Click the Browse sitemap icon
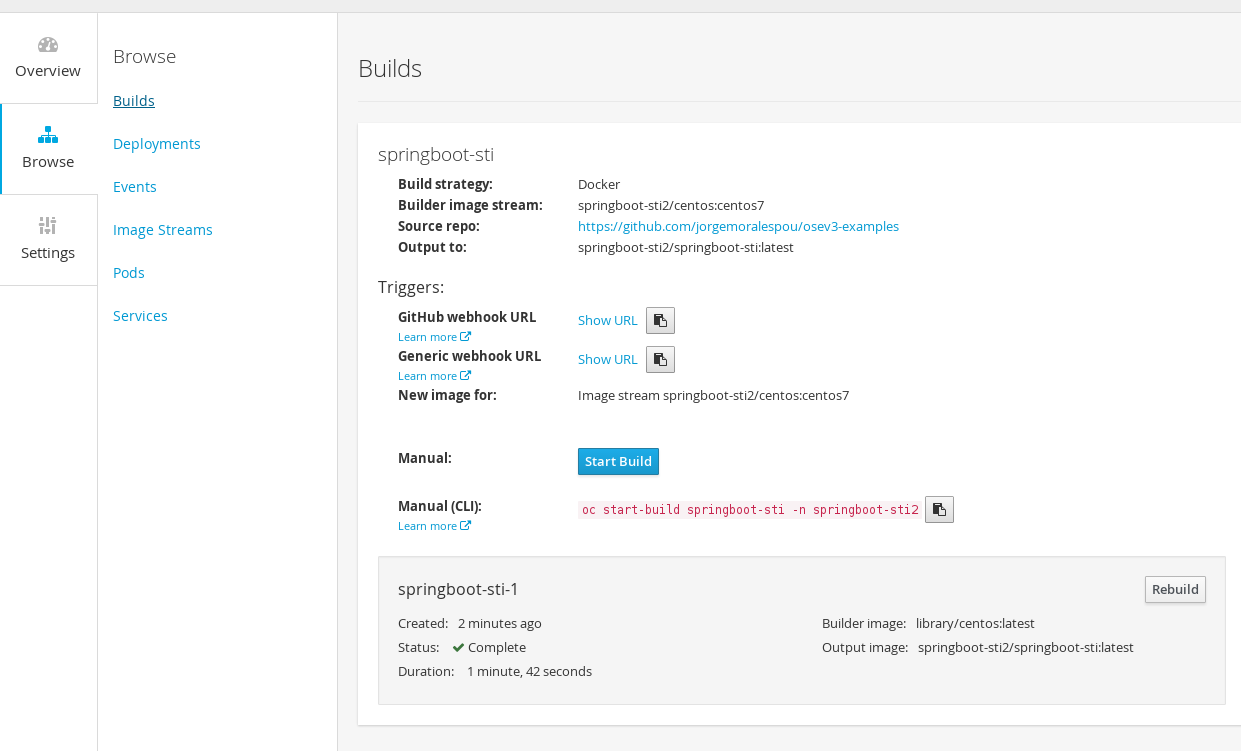1241x751 pixels. point(48,135)
